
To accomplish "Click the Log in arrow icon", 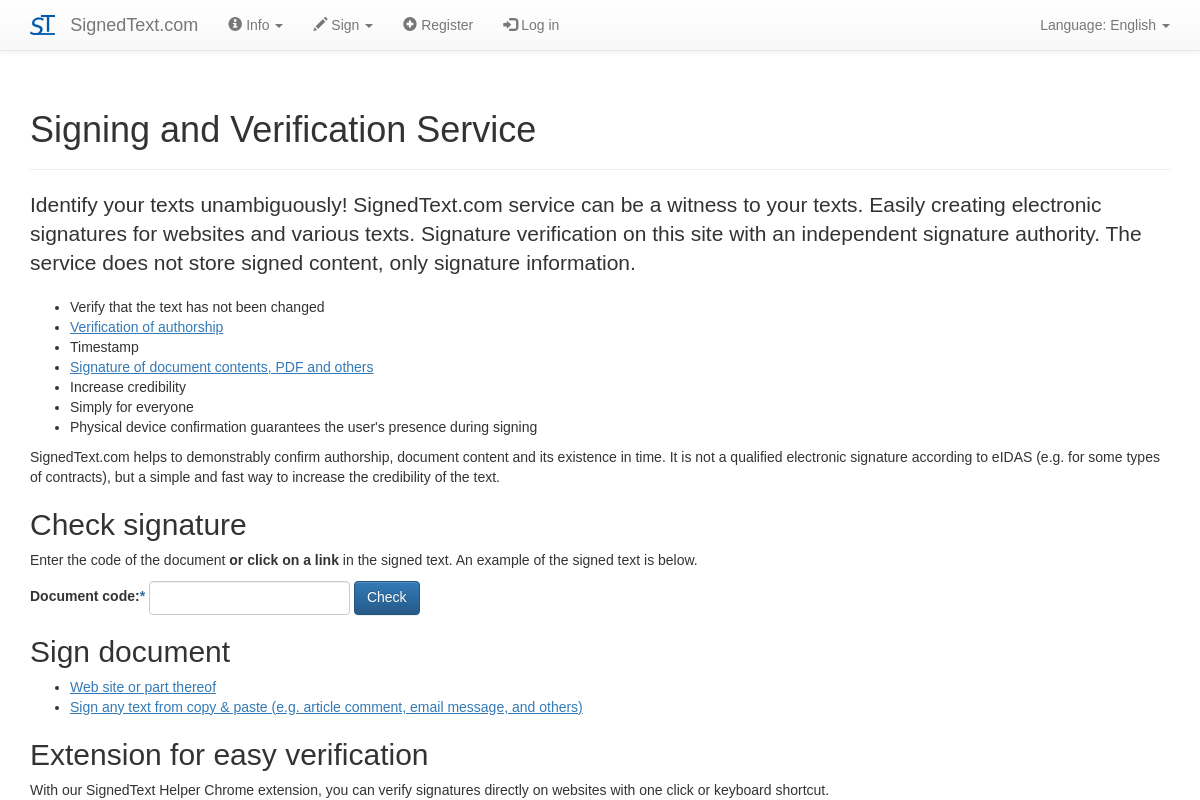I will click(510, 25).
